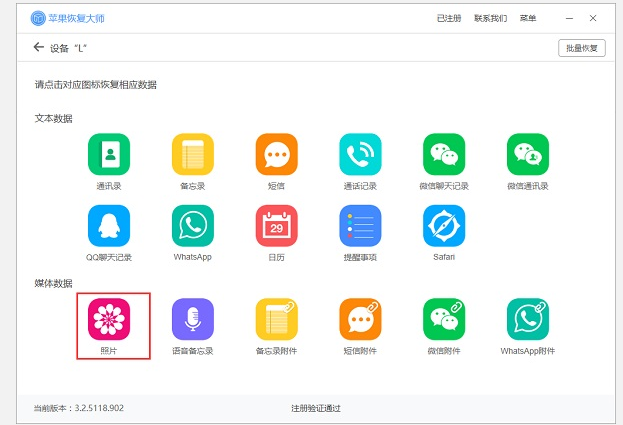Select the 语音备忘录 microphone icon
623x425 pixels.
pos(193,319)
